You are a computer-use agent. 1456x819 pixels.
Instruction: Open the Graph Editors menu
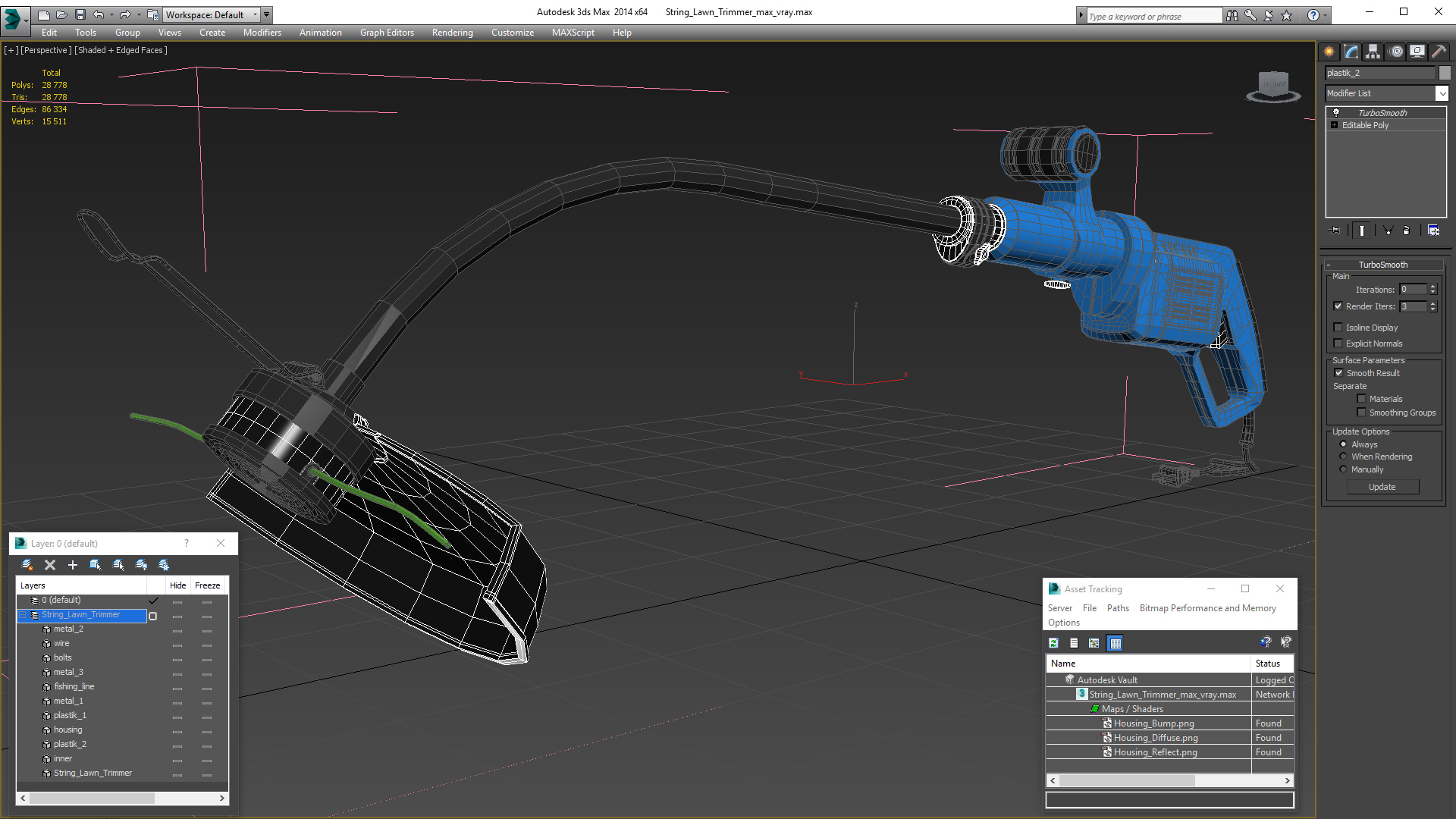(x=387, y=33)
